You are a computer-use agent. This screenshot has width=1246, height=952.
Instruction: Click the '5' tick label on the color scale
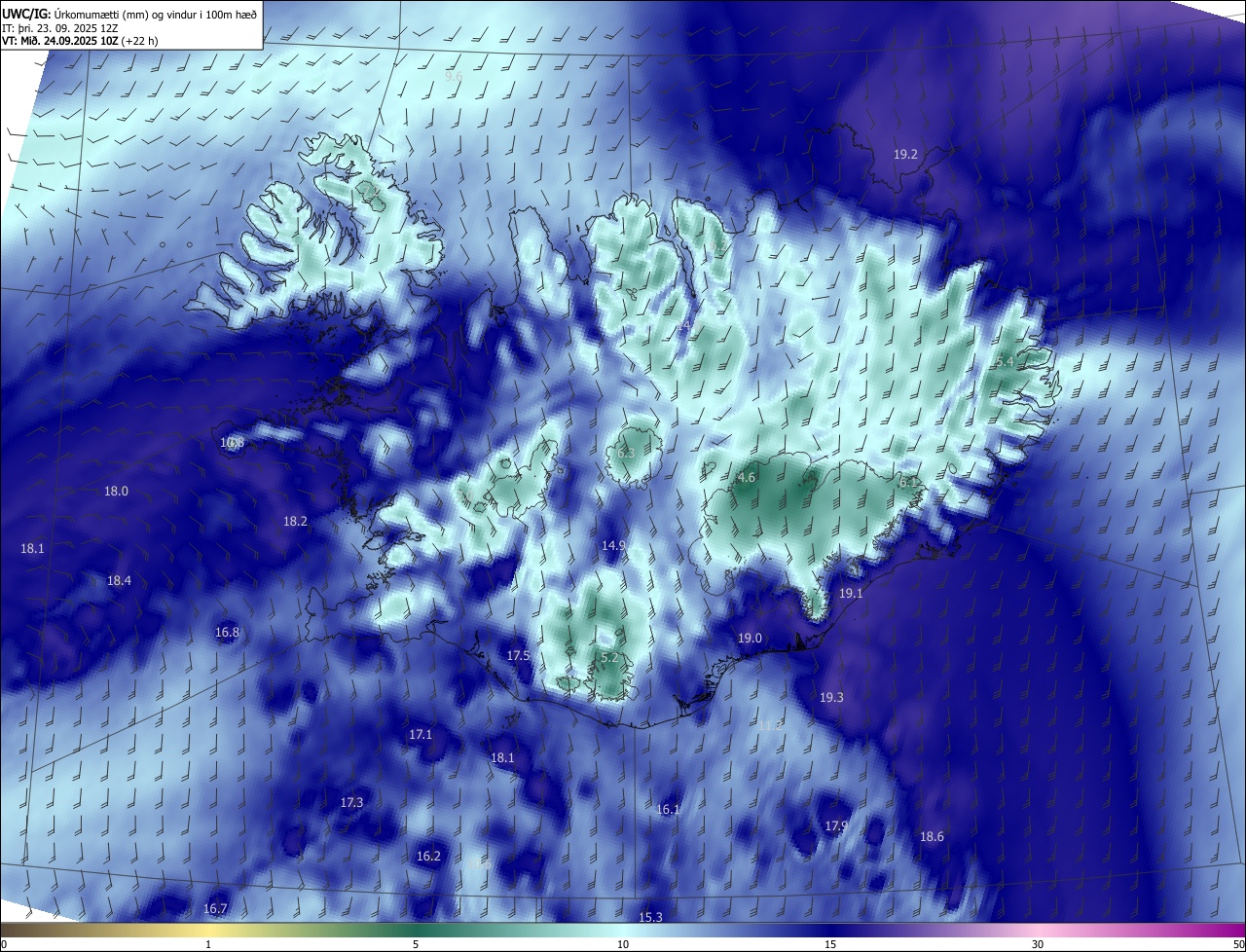pyautogui.click(x=416, y=944)
